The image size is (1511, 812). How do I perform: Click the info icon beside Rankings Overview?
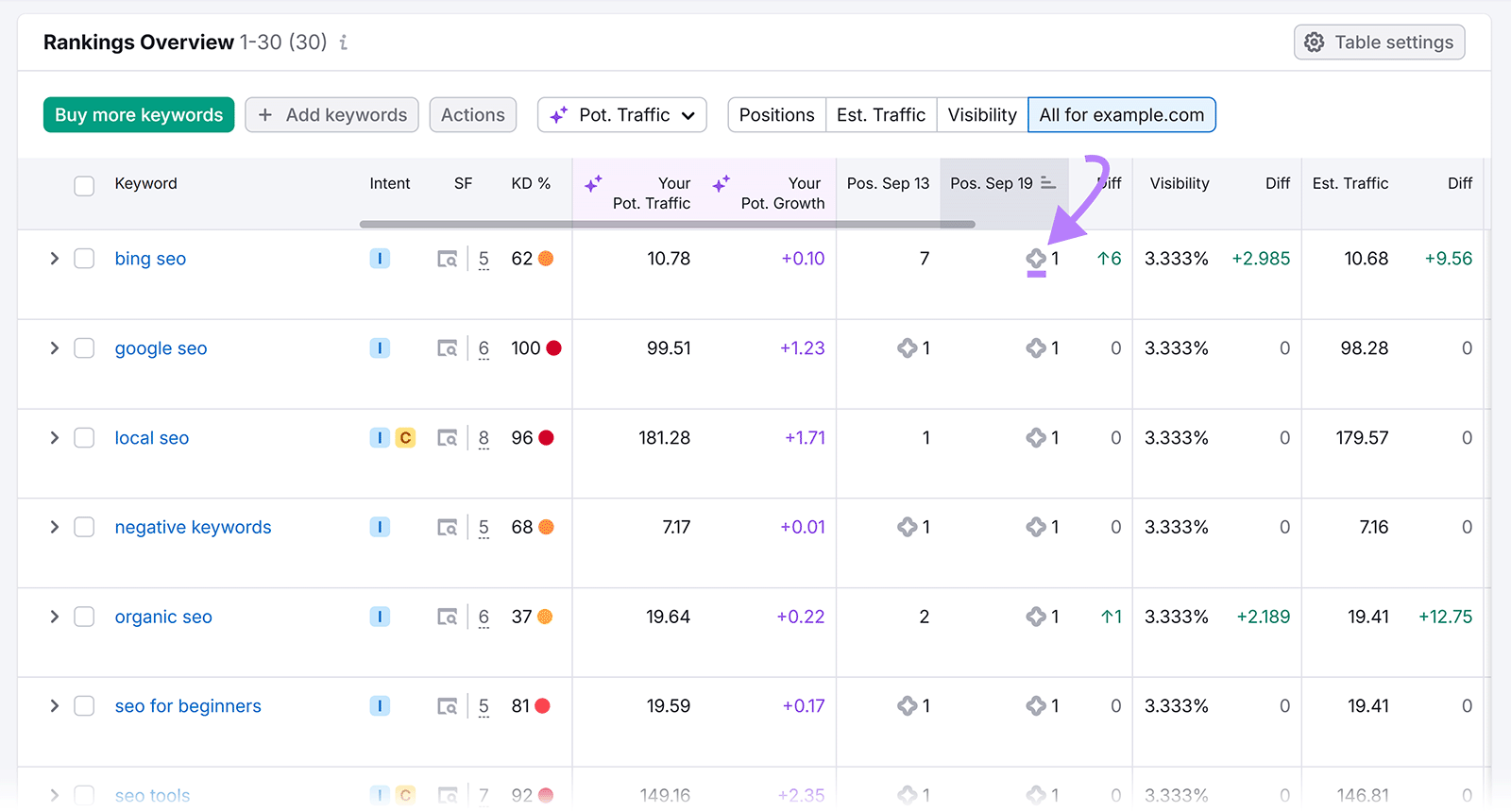[x=344, y=42]
